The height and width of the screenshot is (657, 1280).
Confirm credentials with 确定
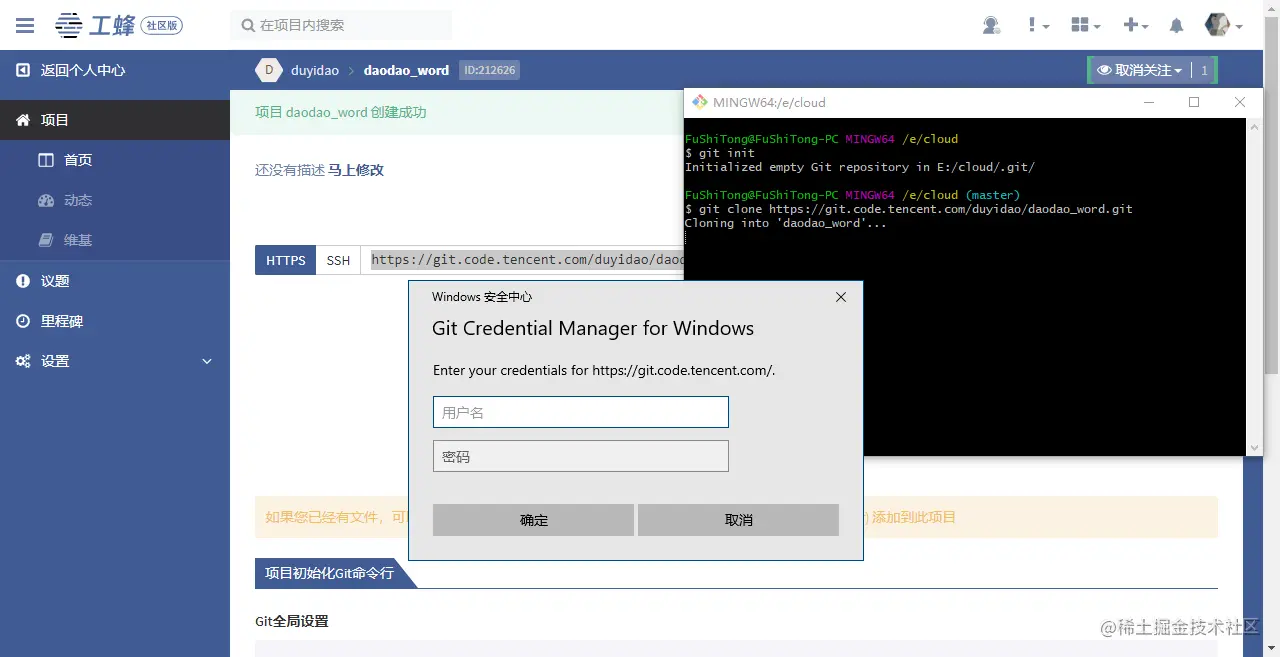coord(534,520)
